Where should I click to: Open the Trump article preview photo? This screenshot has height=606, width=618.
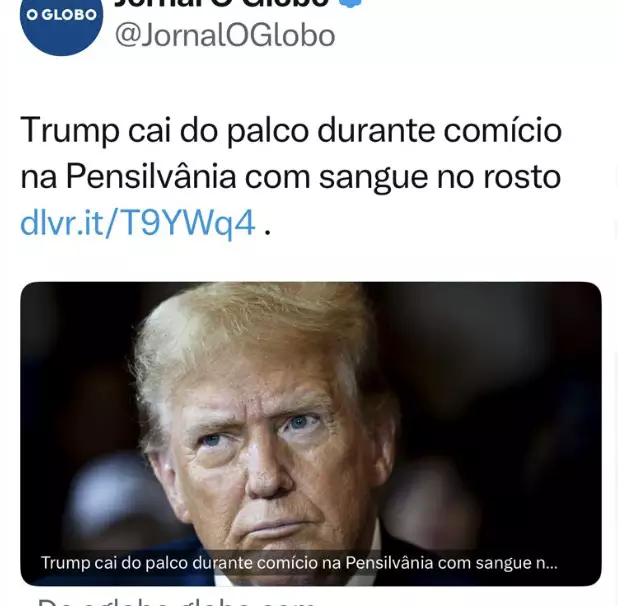pos(311,433)
